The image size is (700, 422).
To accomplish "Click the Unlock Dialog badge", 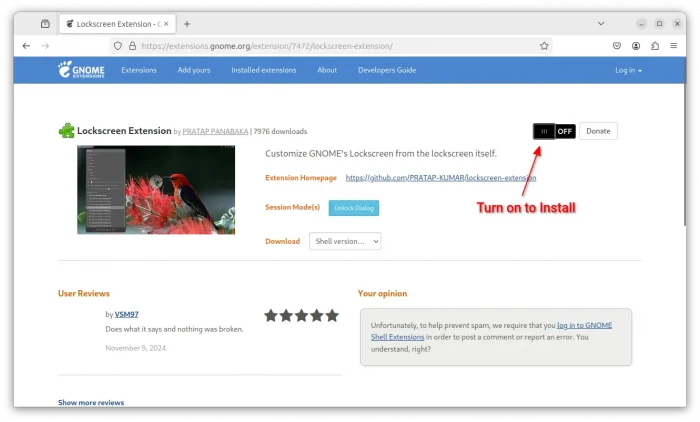I will click(x=354, y=208).
